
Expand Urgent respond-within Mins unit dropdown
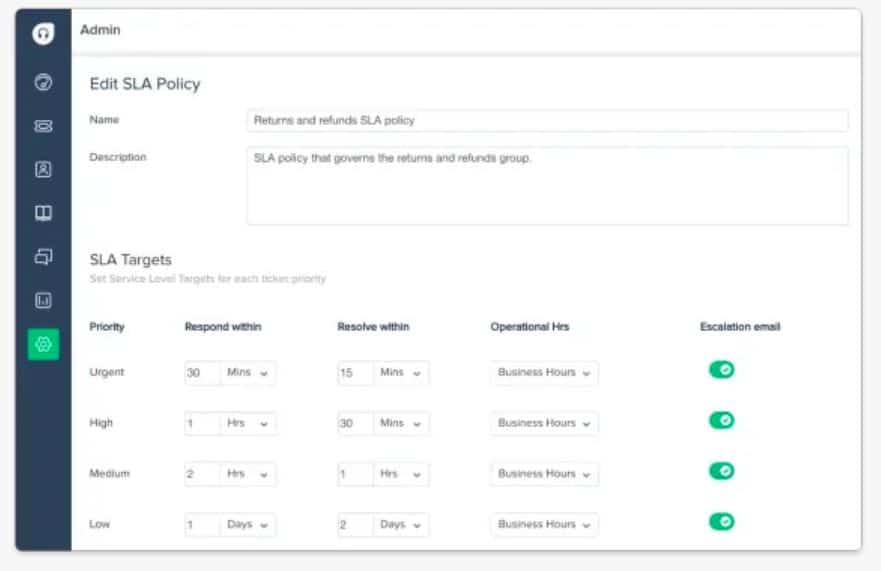click(248, 373)
